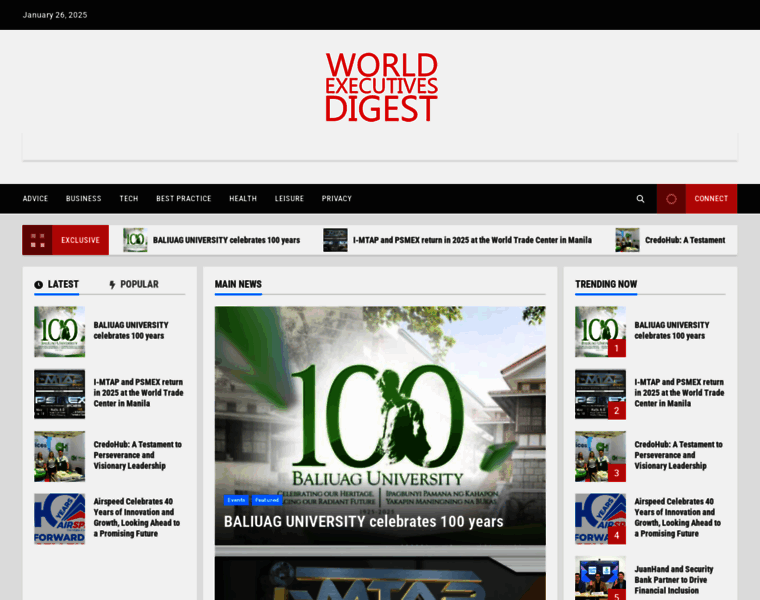Viewport: 760px width, 600px height.
Task: Open Latest story I-MTAP and PSMEX return
Action: [x=138, y=393]
